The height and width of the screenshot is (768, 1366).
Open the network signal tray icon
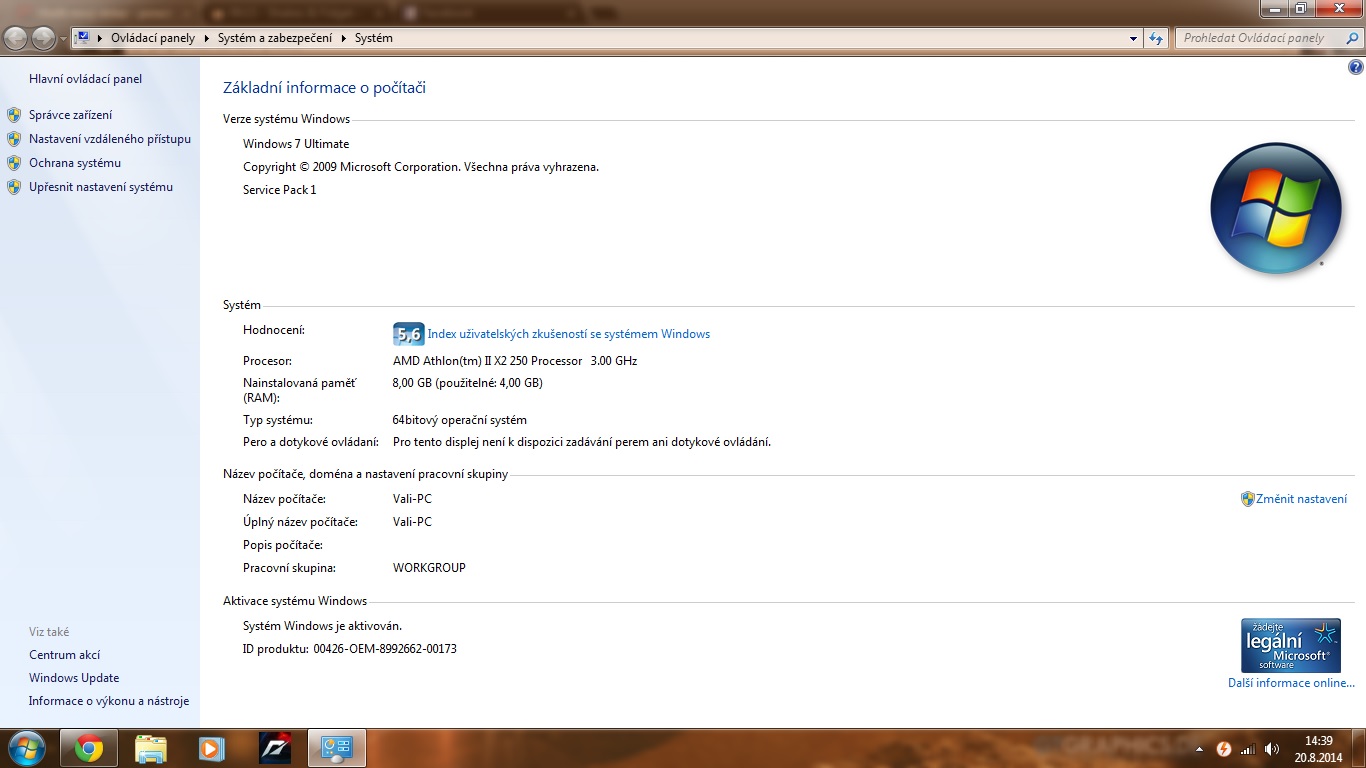[1247, 748]
